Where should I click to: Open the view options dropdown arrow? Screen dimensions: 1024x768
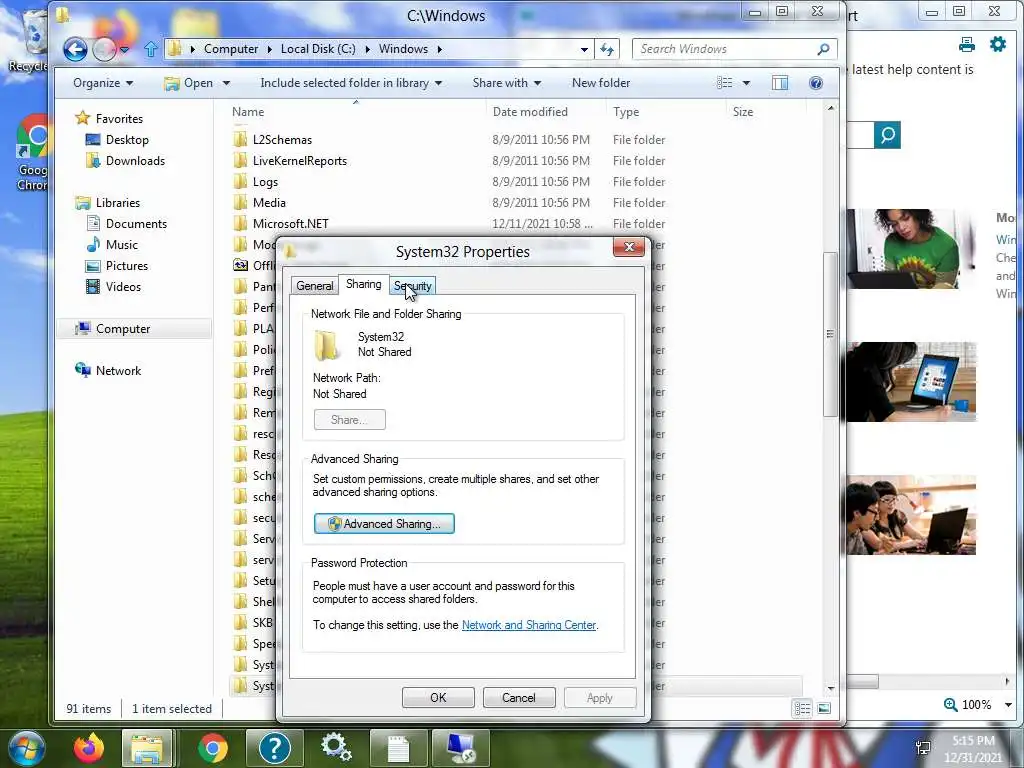(746, 83)
